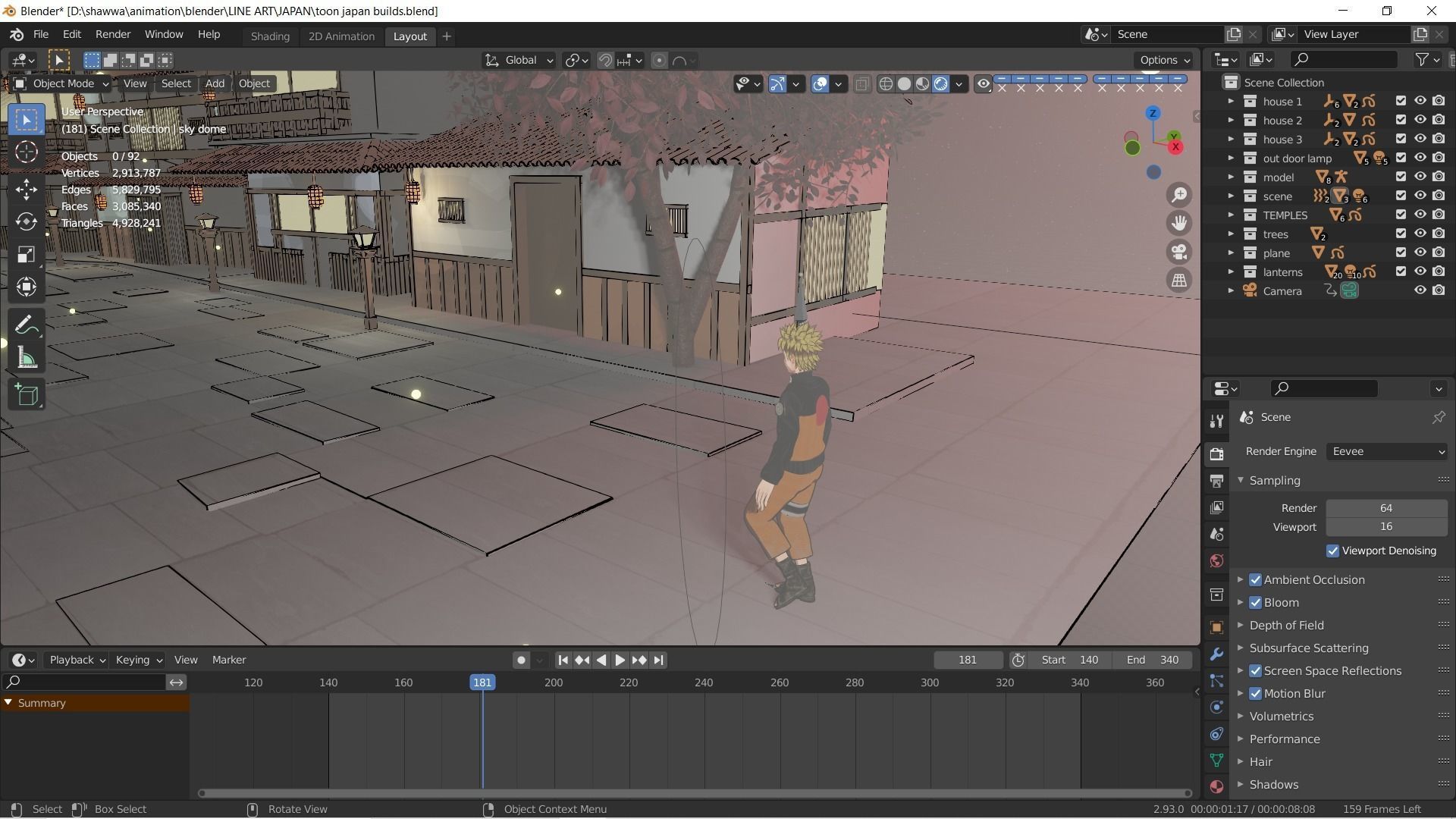Switch to solid viewport shading
Viewport: 1456px width, 819px height.
coord(904,83)
